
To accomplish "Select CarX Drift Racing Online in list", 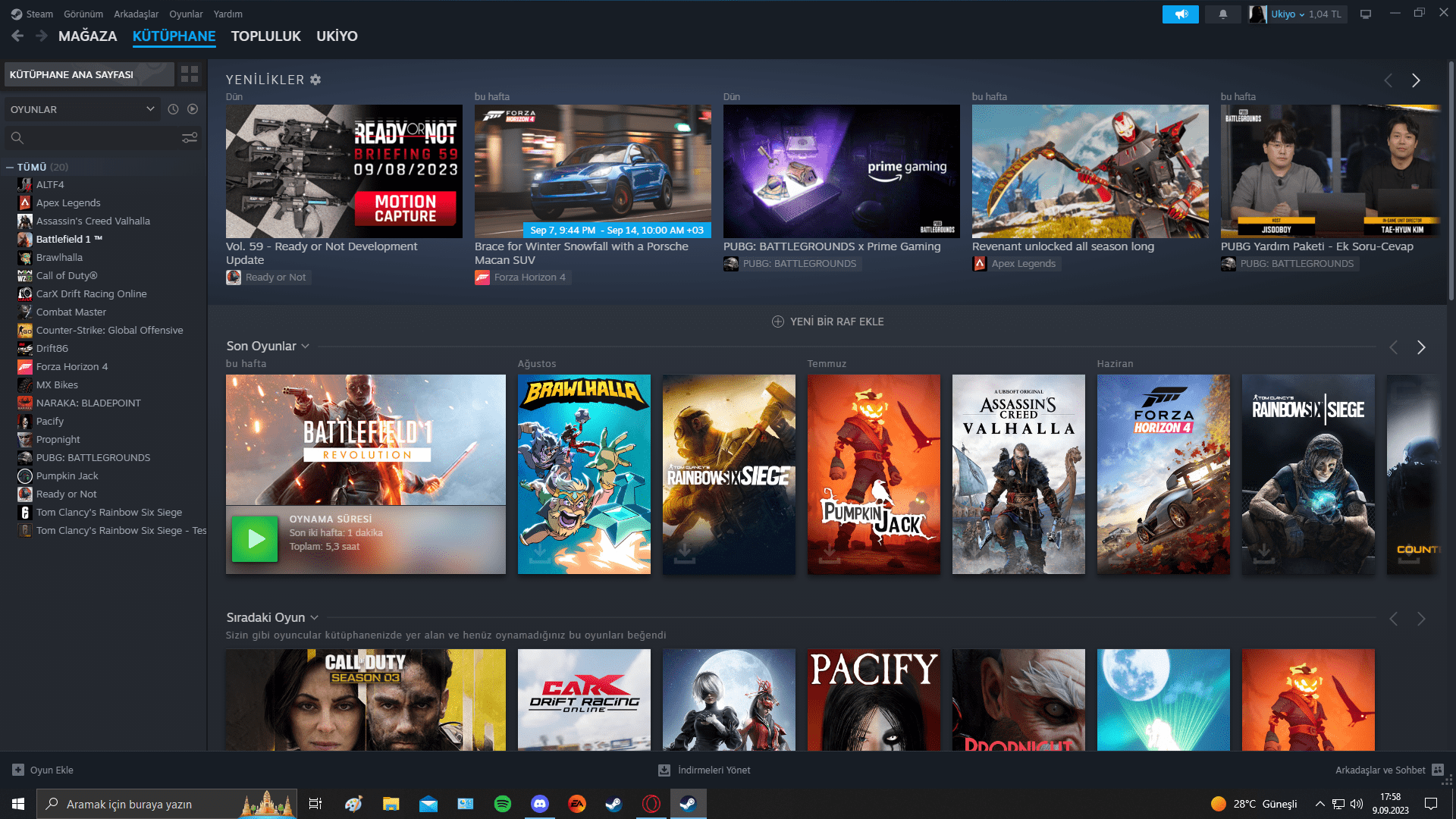I will click(x=91, y=293).
